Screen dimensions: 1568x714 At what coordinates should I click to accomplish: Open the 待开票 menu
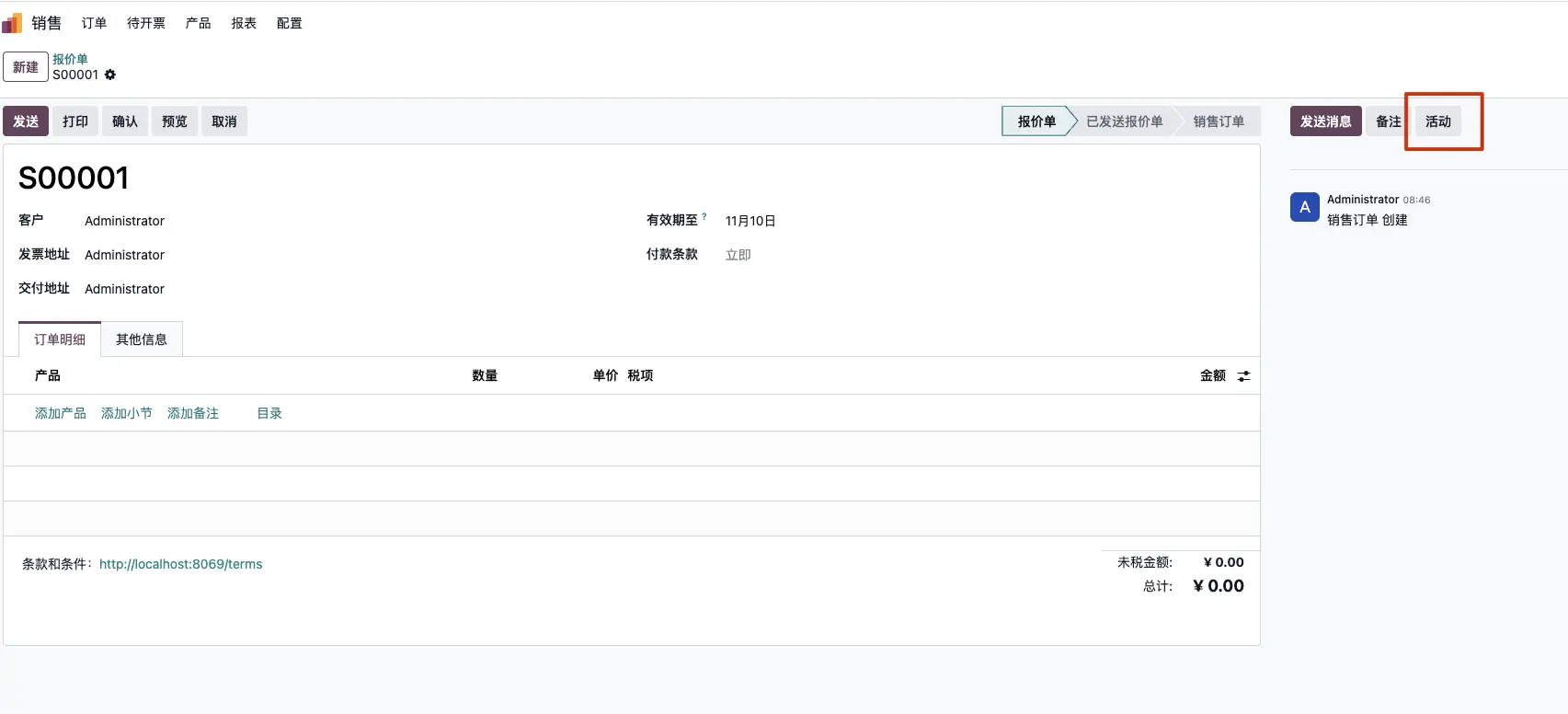(146, 23)
